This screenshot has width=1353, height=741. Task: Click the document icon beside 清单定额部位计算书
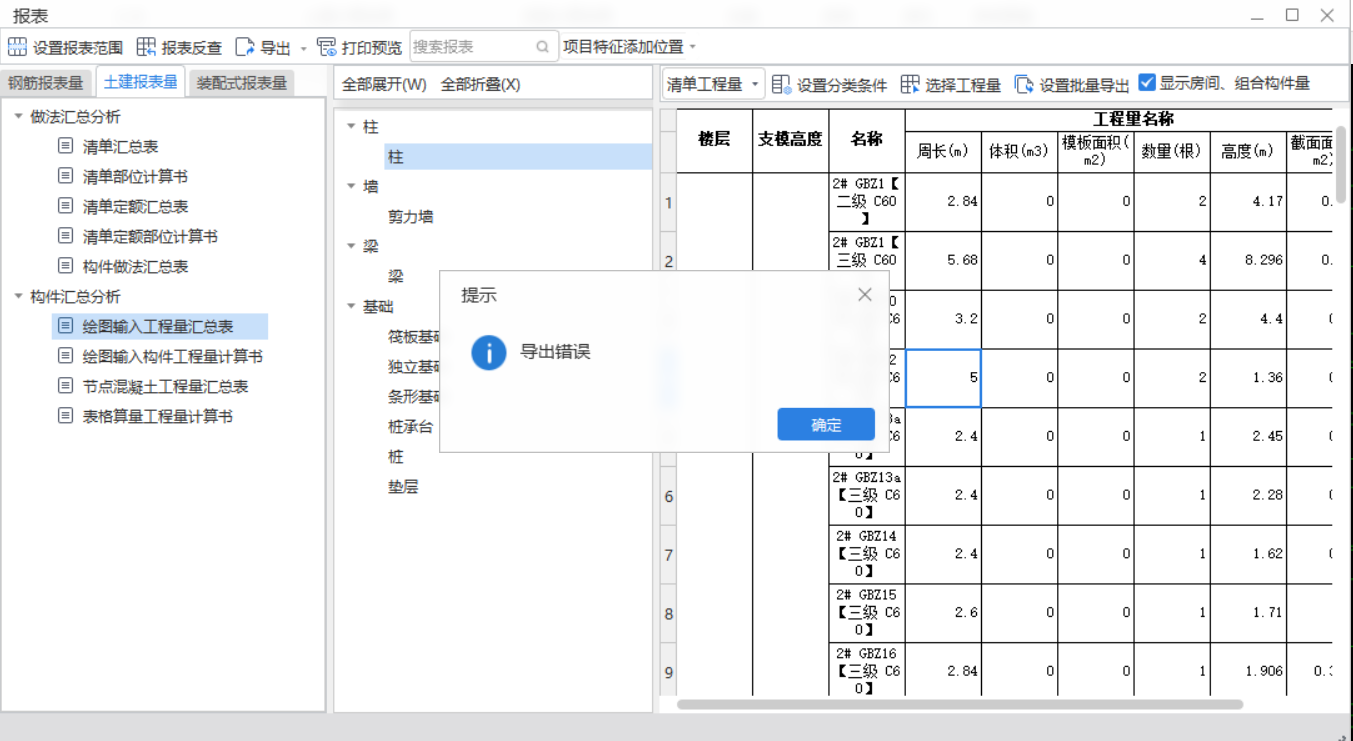pyautogui.click(x=66, y=236)
